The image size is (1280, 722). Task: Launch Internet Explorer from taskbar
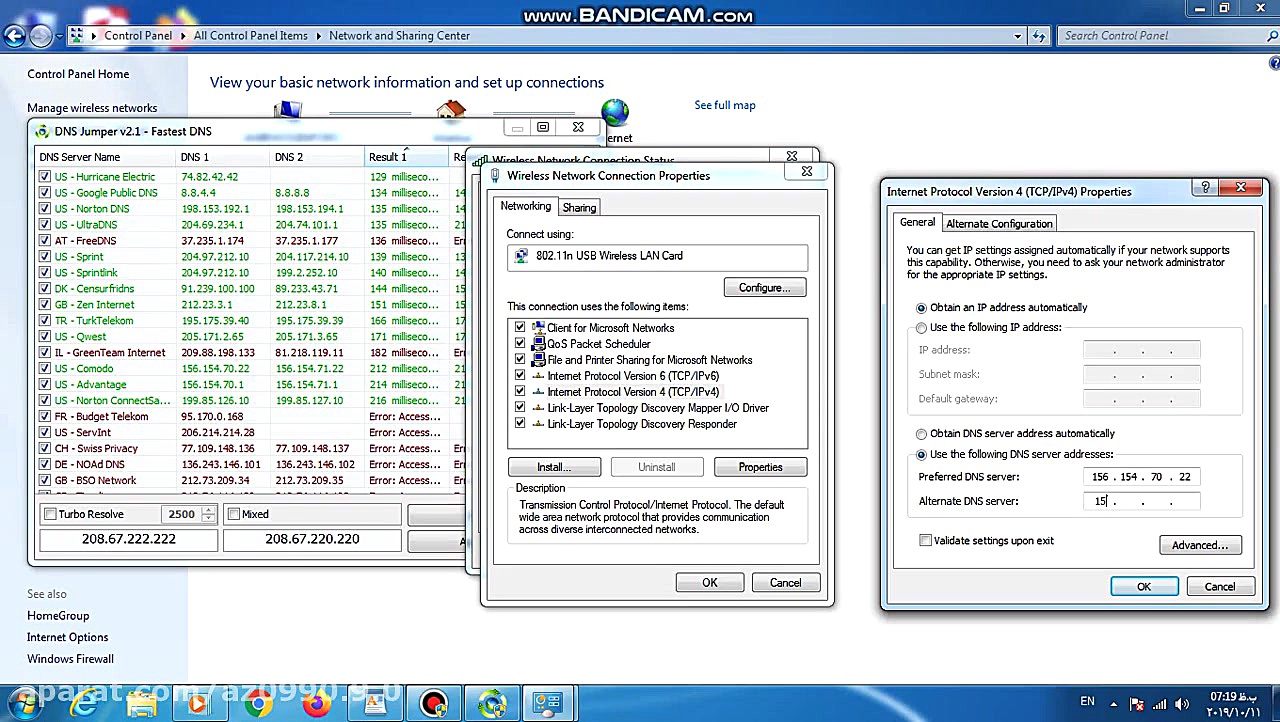point(84,704)
